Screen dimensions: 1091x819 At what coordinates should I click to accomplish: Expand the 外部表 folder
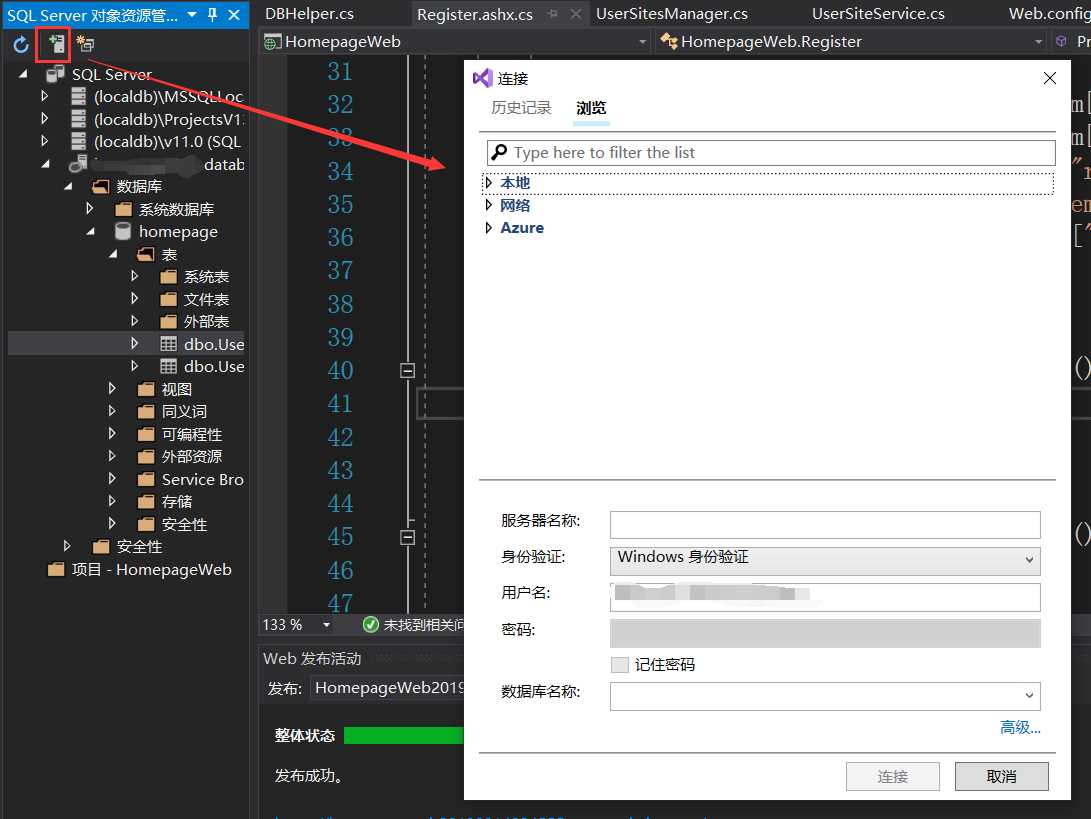134,321
